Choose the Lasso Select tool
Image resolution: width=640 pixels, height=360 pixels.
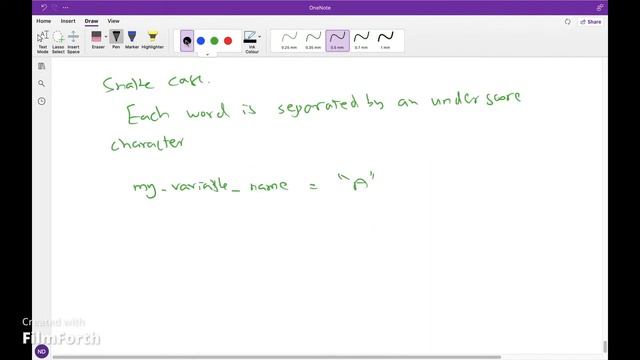click(58, 42)
